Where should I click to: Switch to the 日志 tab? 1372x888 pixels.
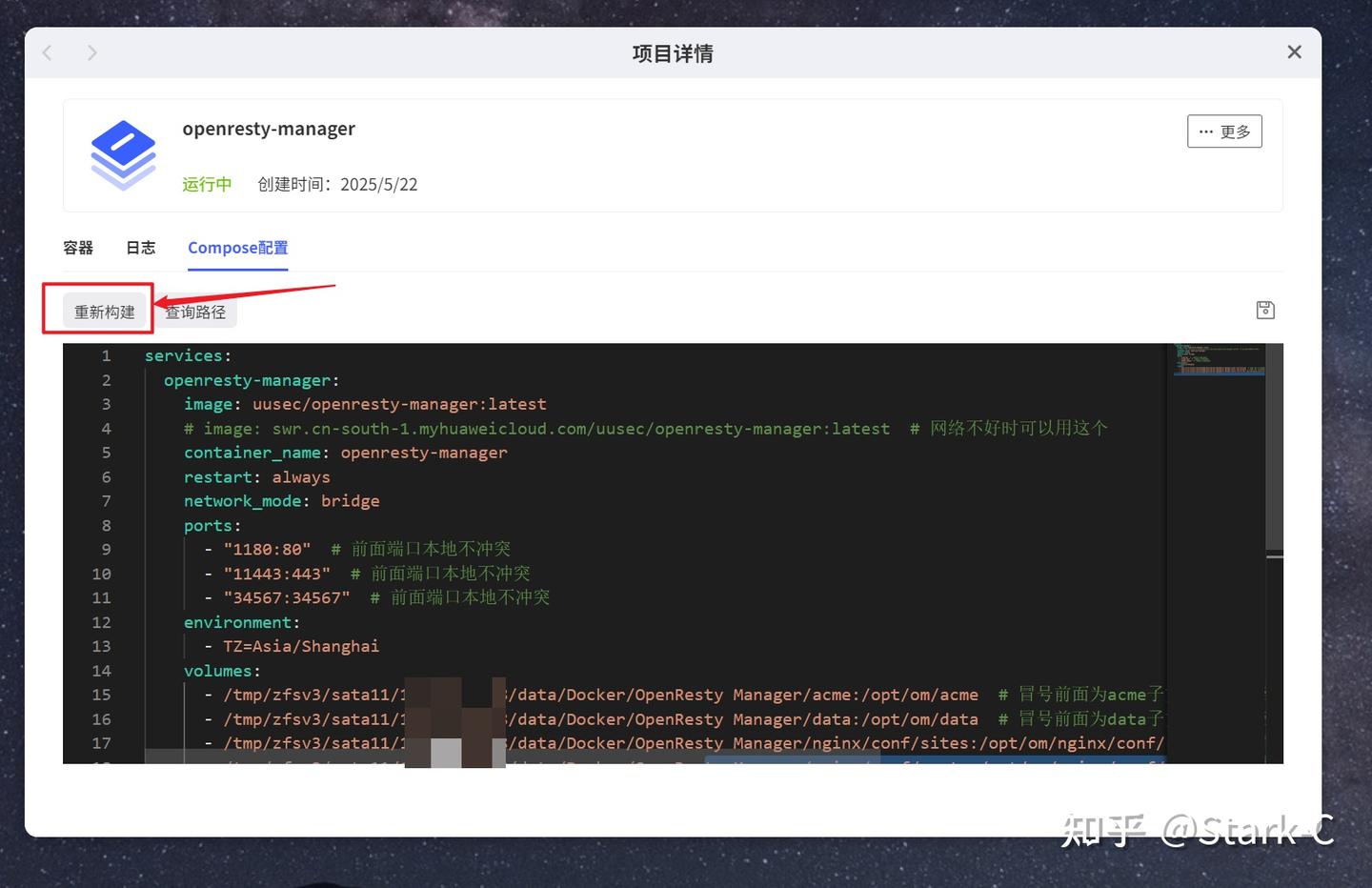coord(140,247)
